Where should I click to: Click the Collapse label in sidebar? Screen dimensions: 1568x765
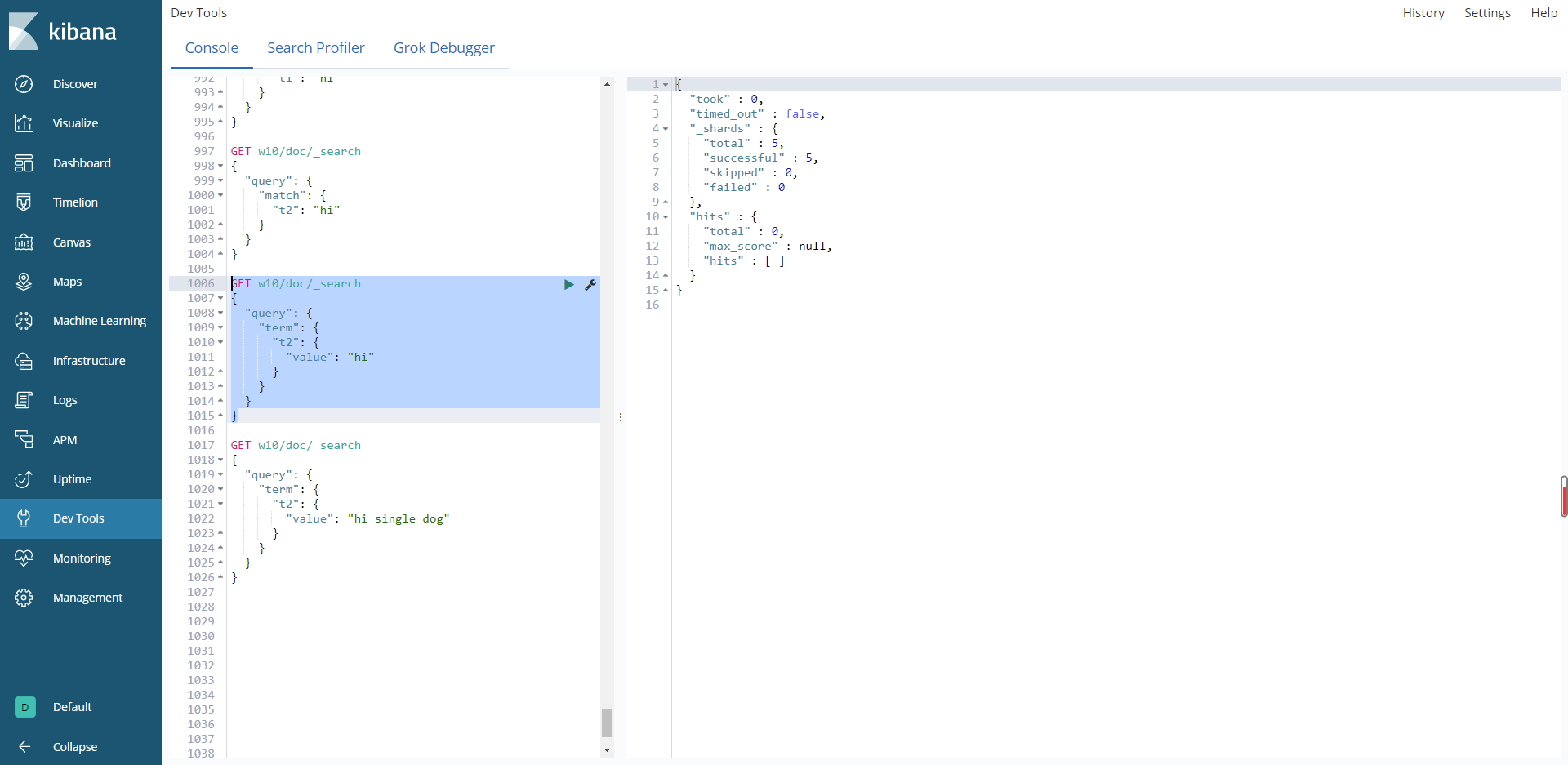pyautogui.click(x=75, y=747)
